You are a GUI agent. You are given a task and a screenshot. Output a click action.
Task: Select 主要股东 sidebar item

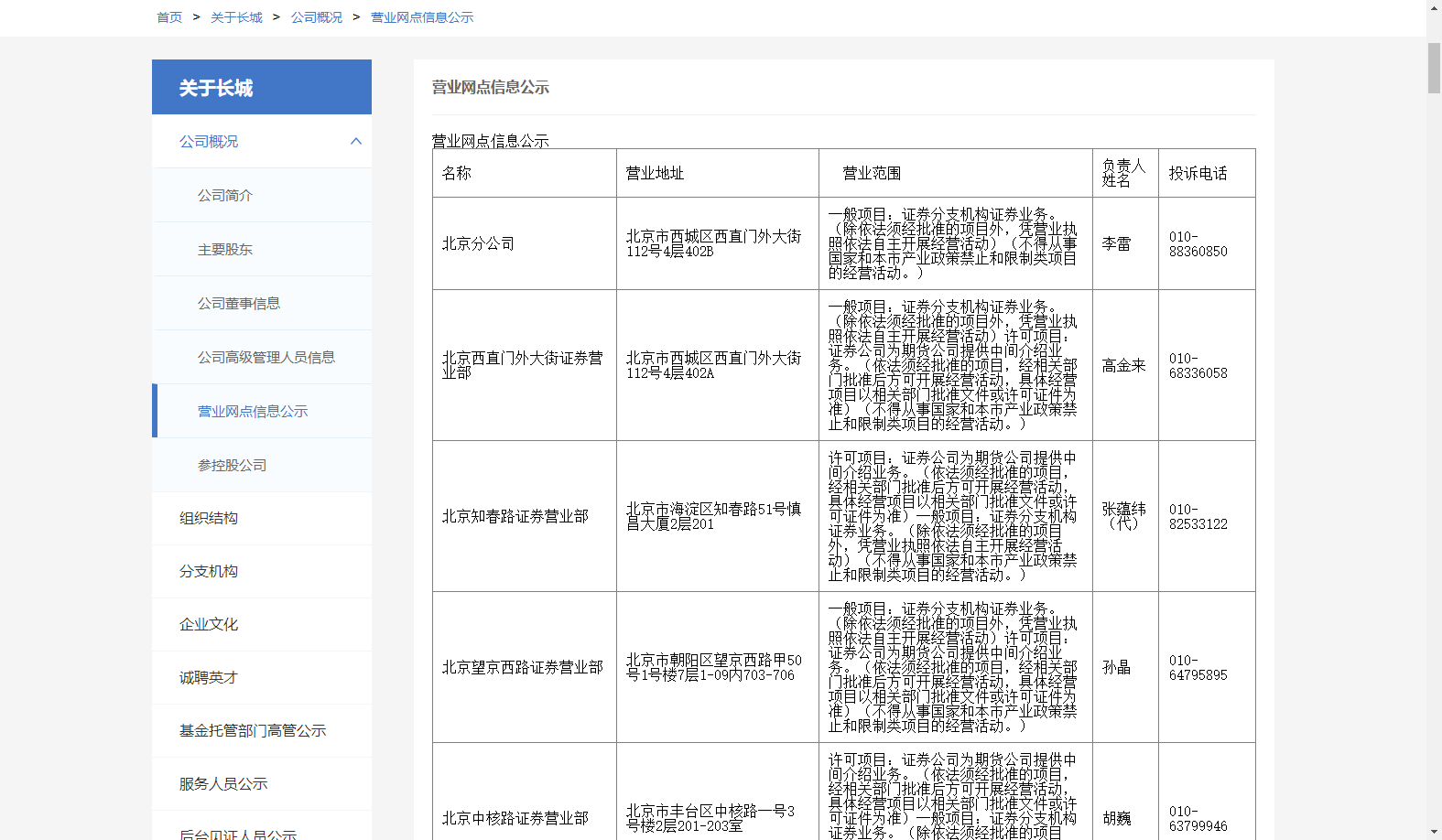point(262,250)
